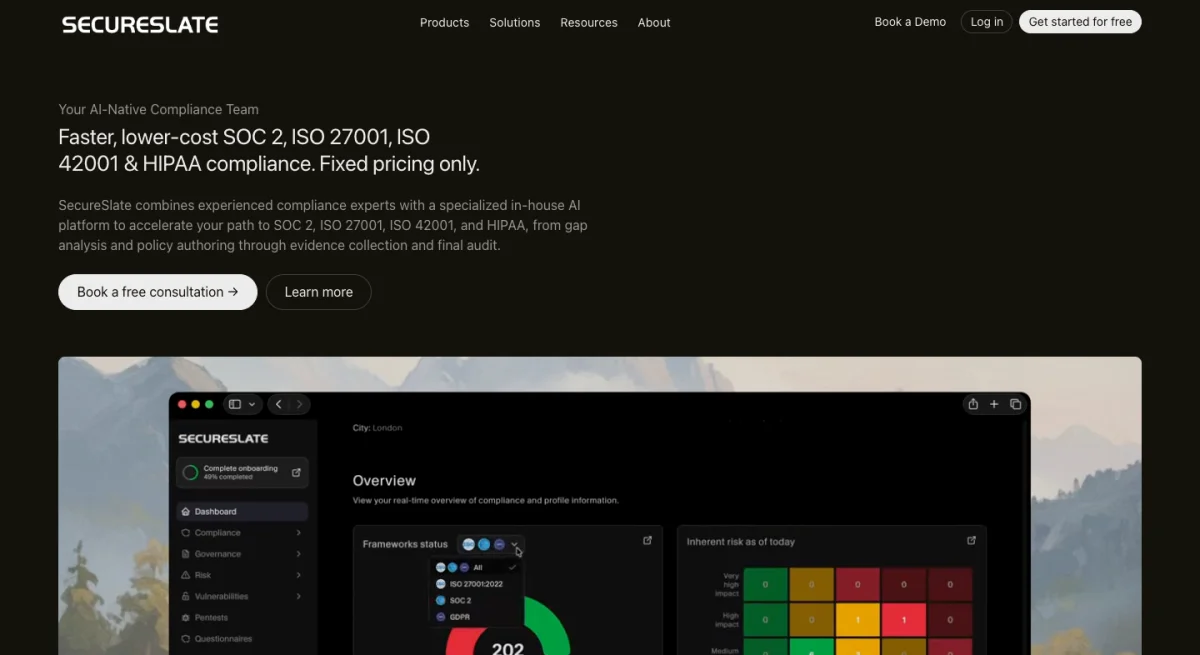Click the Pentests bug icon
The height and width of the screenshot is (655, 1200).
pyautogui.click(x=186, y=617)
